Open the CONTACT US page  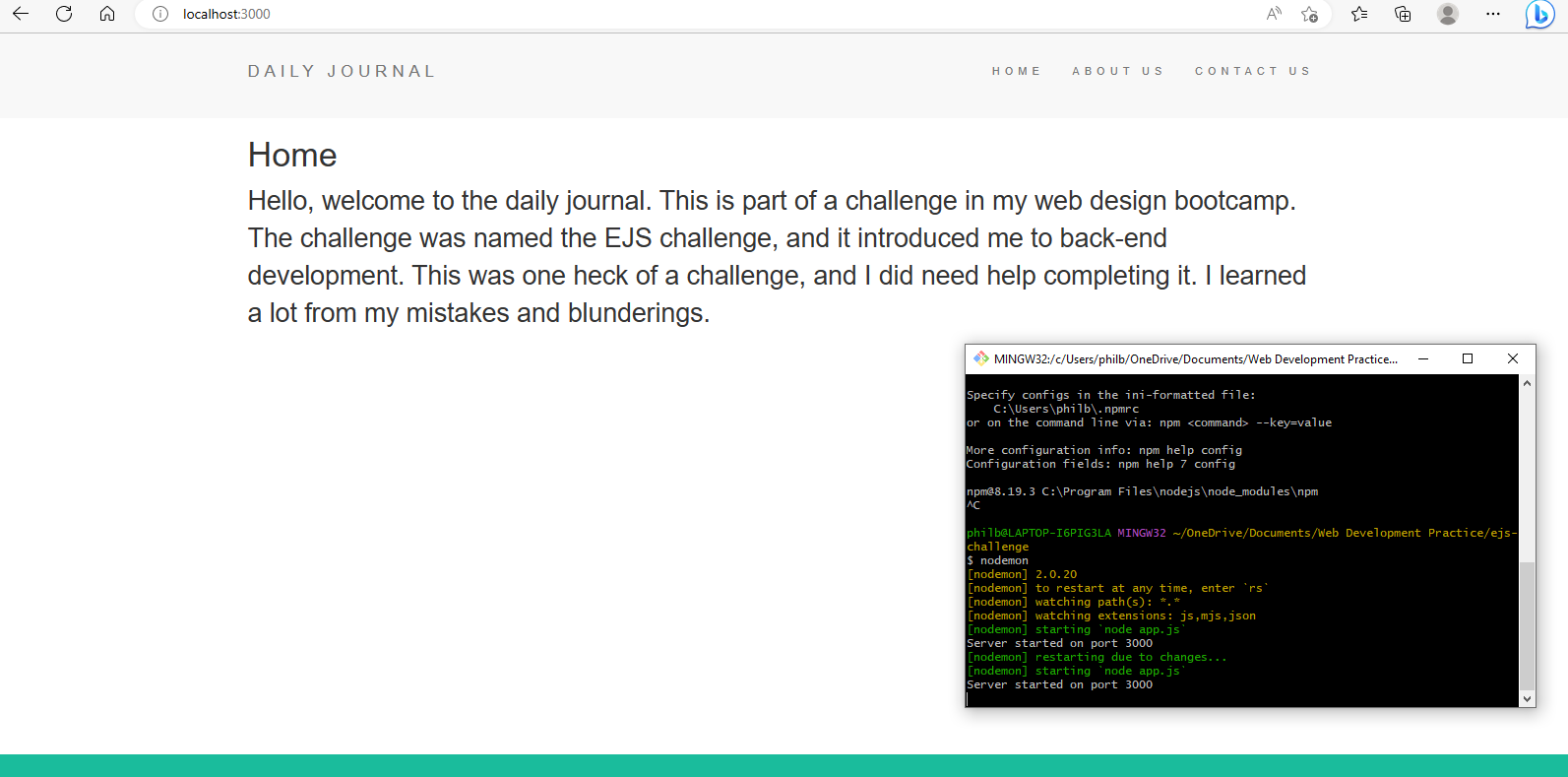point(1253,70)
